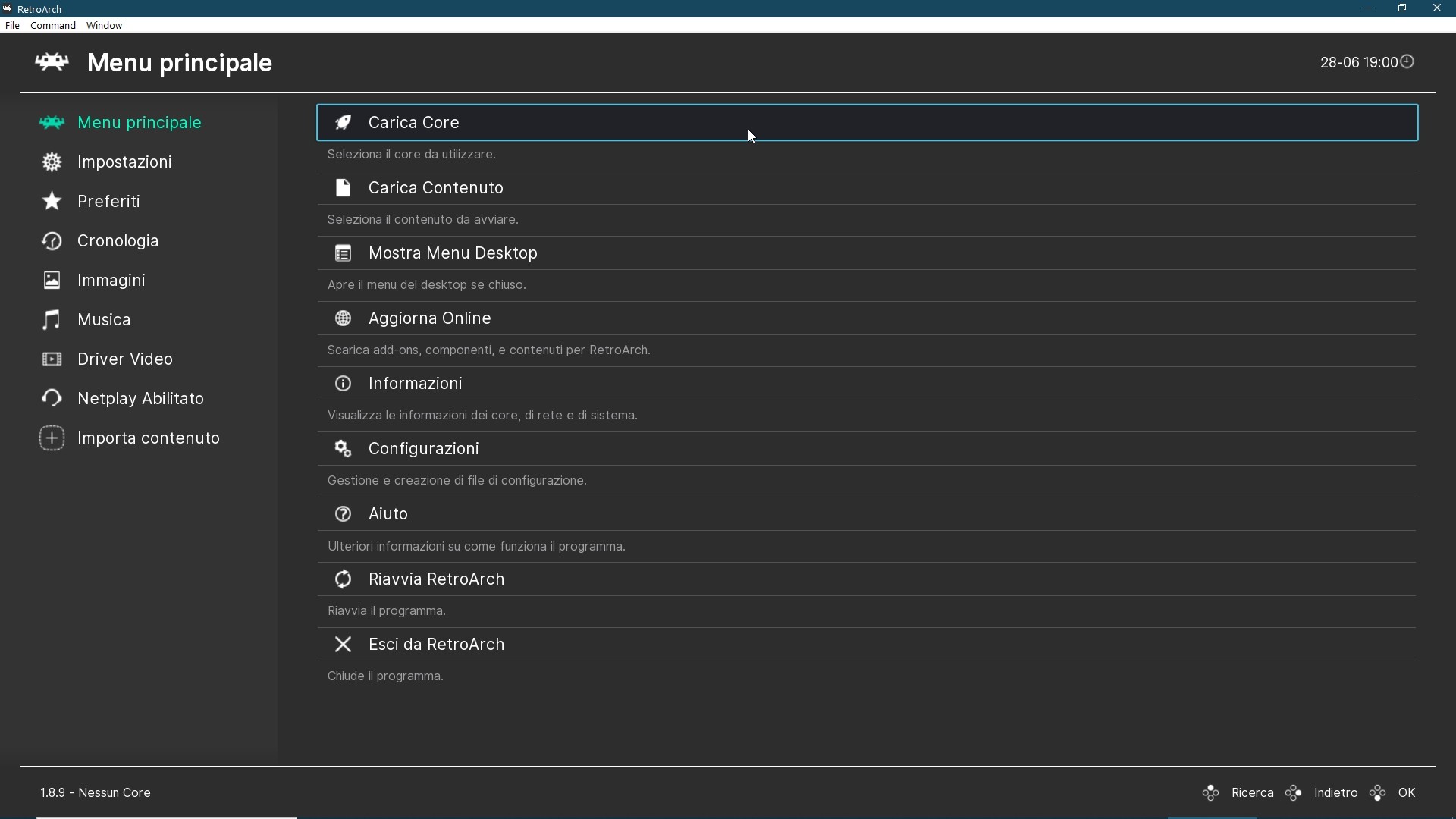1456x819 pixels.
Task: Click the Cronologia history icon
Action: (x=52, y=241)
